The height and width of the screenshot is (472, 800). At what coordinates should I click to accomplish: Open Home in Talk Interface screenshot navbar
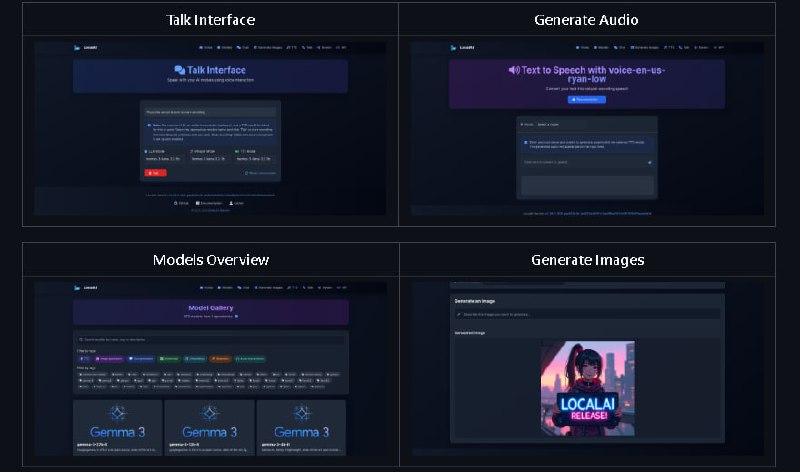click(206, 47)
